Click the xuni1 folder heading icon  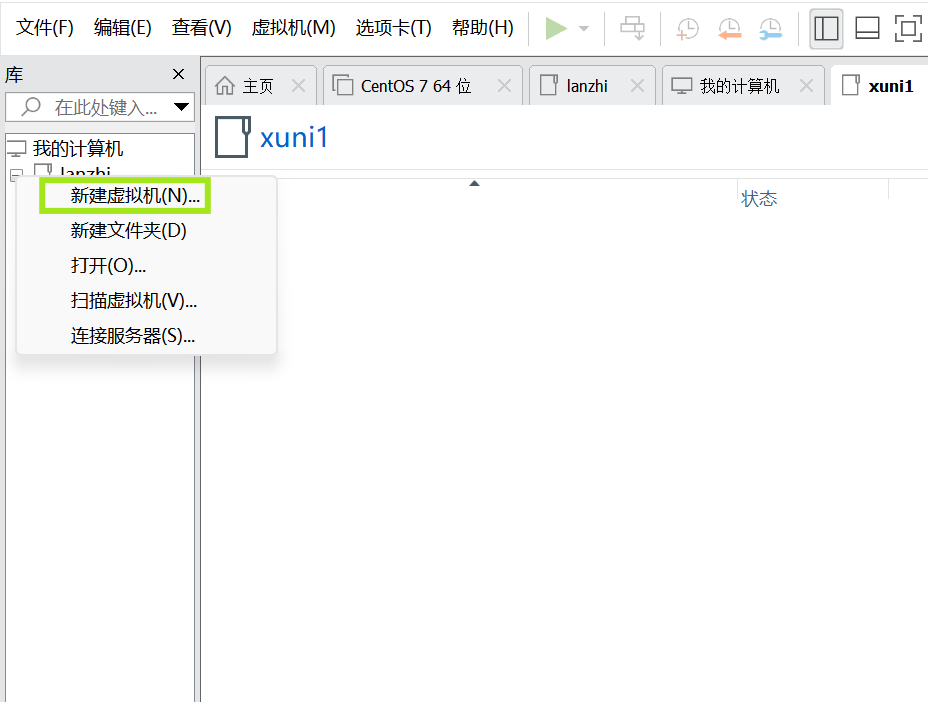[233, 137]
